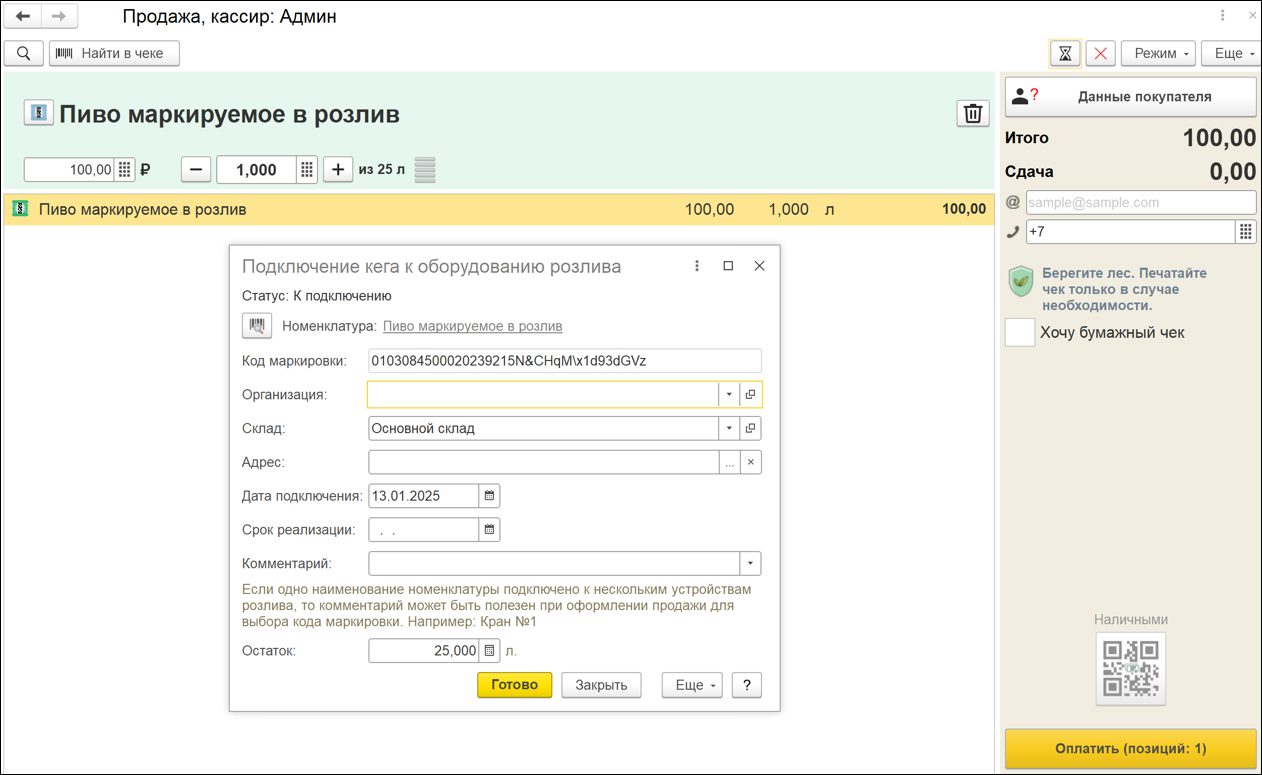Open the search magnifier button
This screenshot has width=1262, height=775.
click(24, 53)
